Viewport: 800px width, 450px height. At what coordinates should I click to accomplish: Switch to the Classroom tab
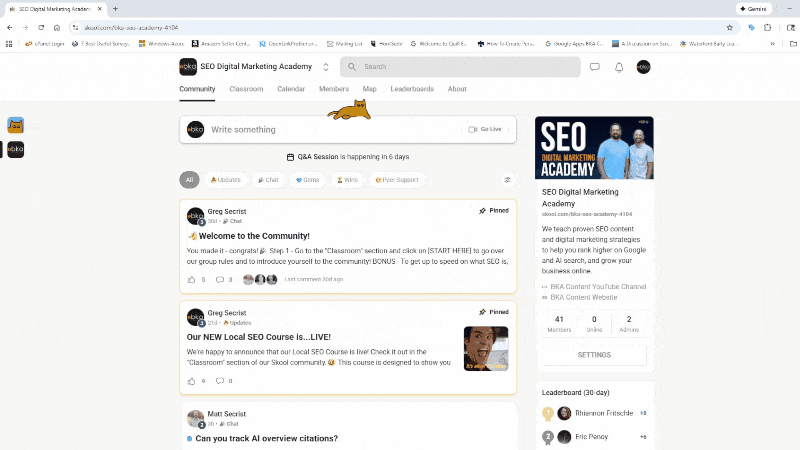(246, 89)
